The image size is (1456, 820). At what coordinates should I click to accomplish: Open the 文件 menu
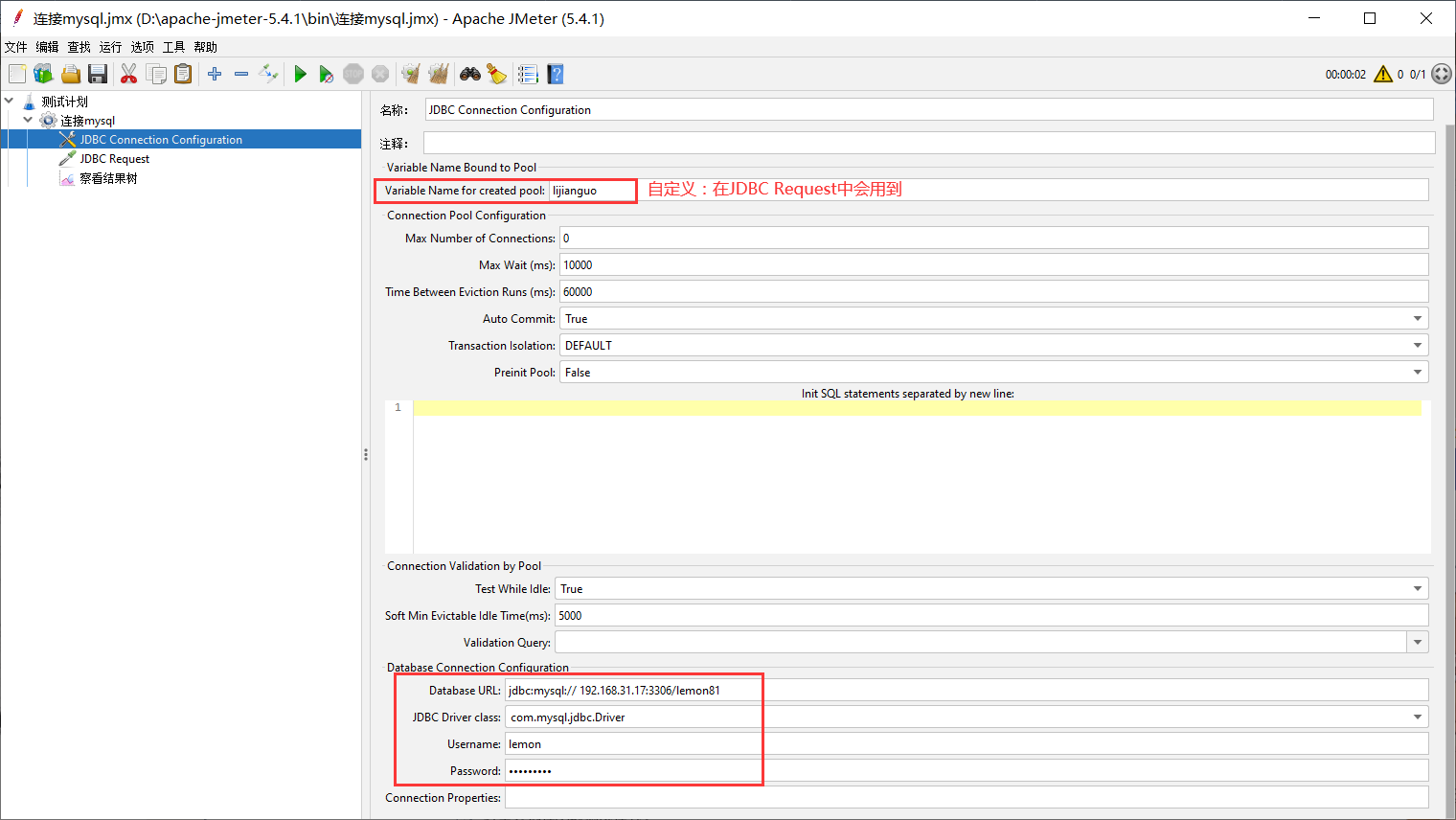16,47
